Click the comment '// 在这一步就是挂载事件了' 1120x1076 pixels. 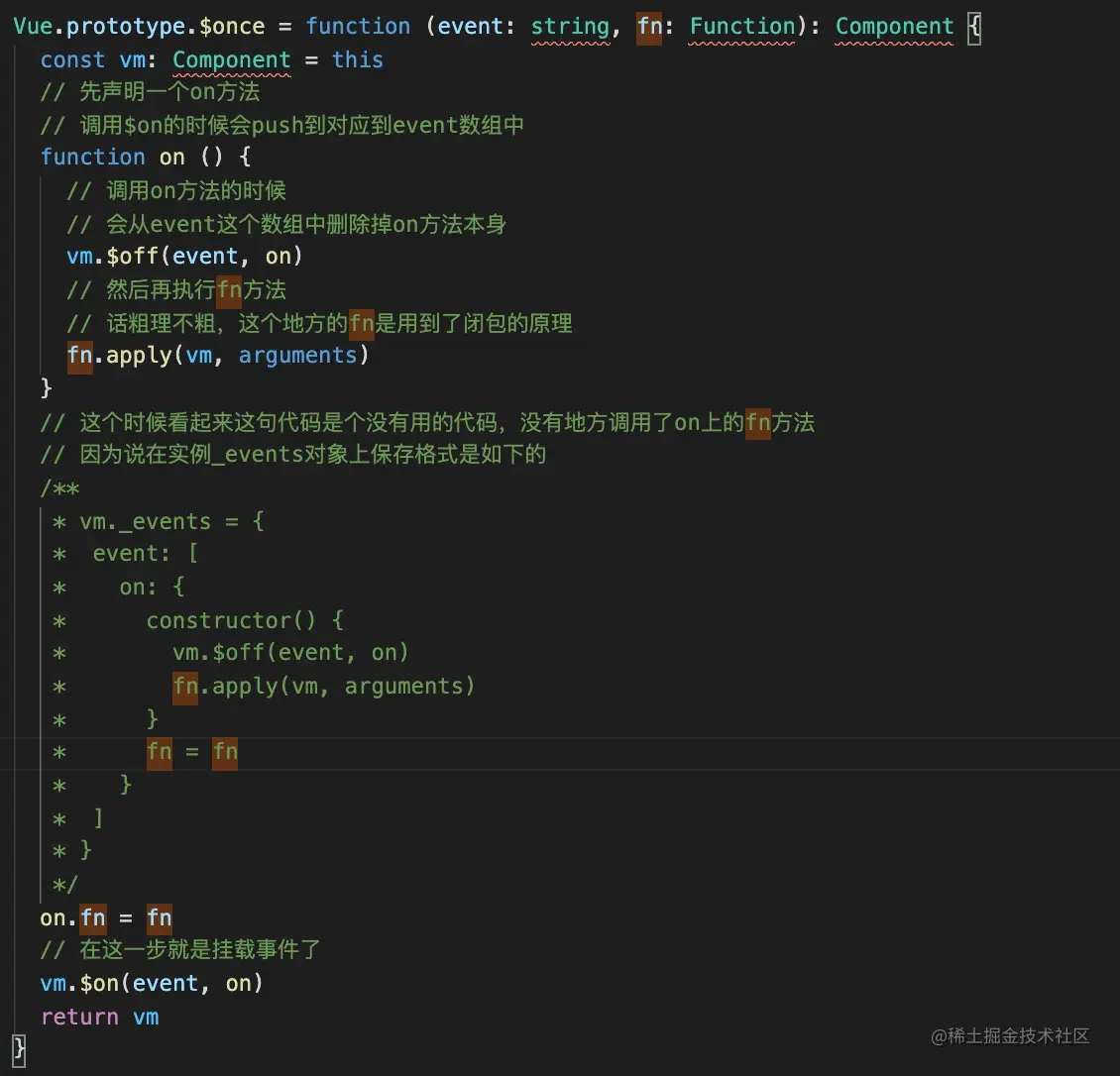click(x=180, y=950)
